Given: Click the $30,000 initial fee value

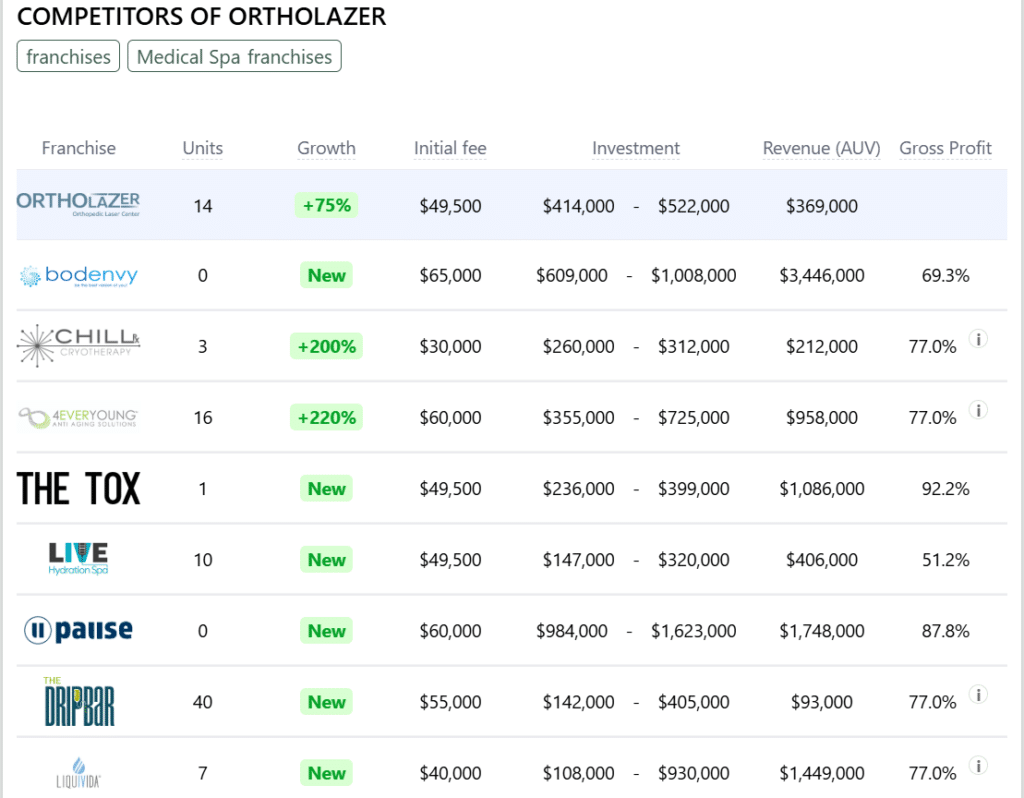Looking at the screenshot, I should (450, 347).
